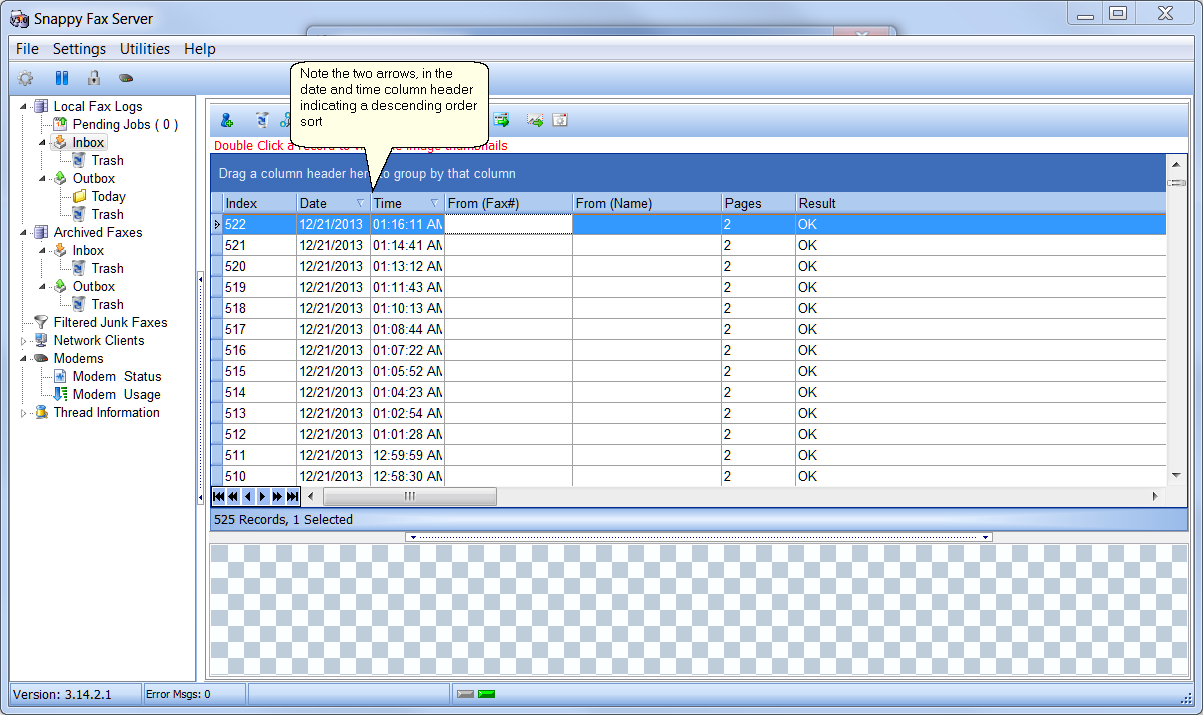Click the Version: 3.14.2.1 status panel
Image resolution: width=1203 pixels, height=715 pixels.
75,694
